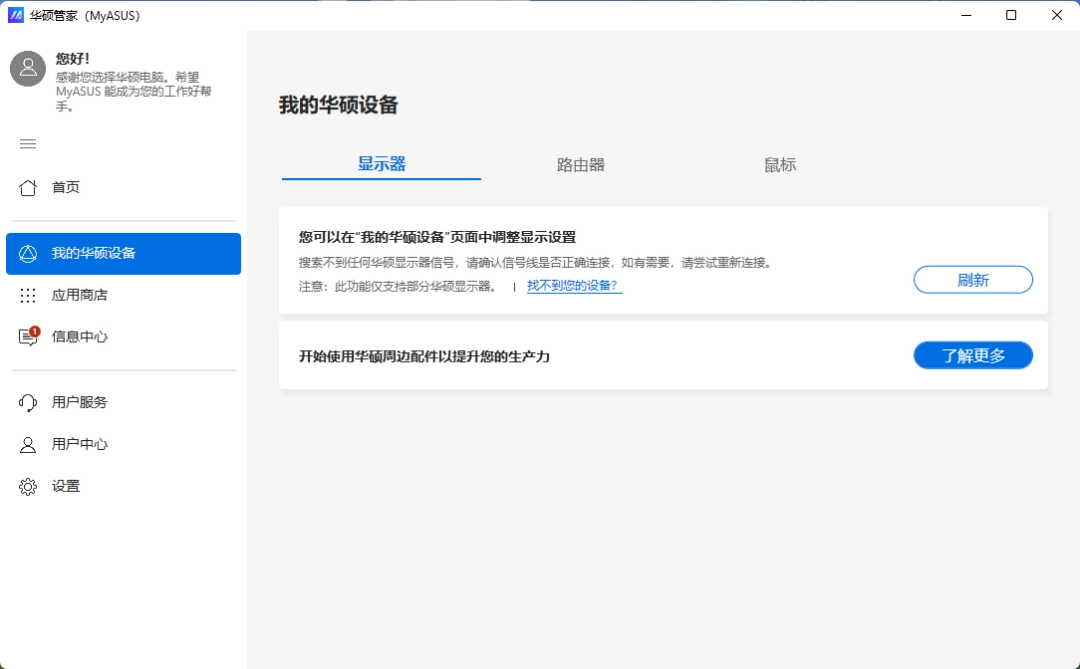
Task: Open the 找不到您的设备? link
Action: click(573, 284)
